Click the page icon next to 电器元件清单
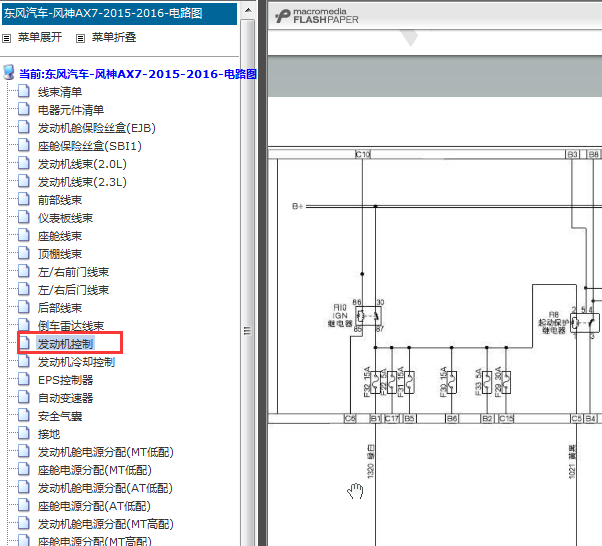Viewport: 602px width, 546px height. [x=24, y=109]
